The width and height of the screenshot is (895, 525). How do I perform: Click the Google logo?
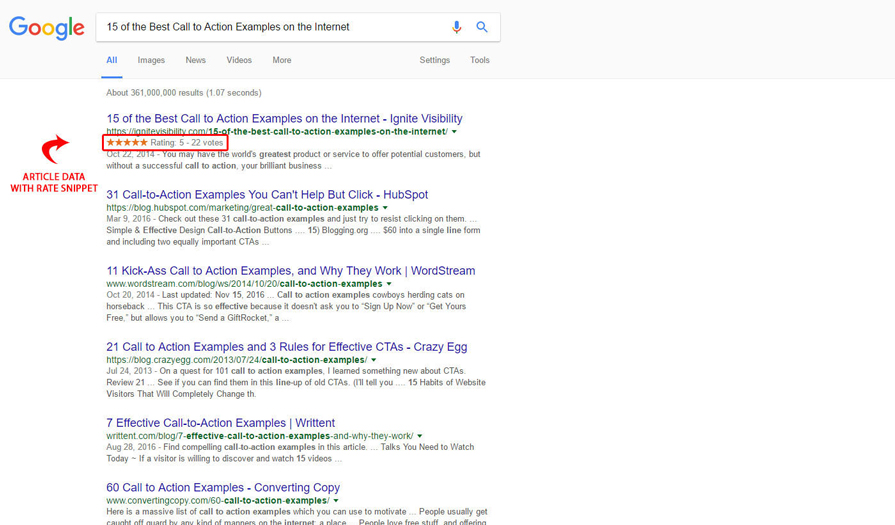pyautogui.click(x=47, y=28)
